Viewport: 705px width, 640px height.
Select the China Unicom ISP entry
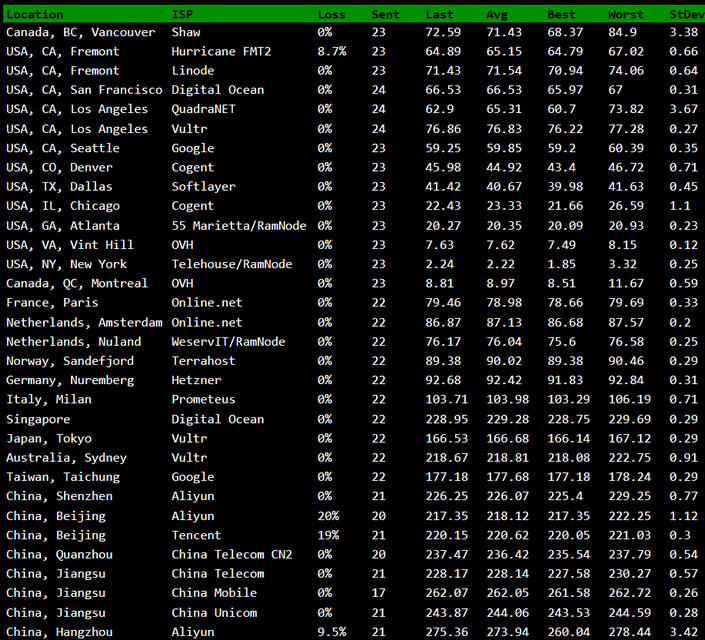pyautogui.click(x=214, y=613)
